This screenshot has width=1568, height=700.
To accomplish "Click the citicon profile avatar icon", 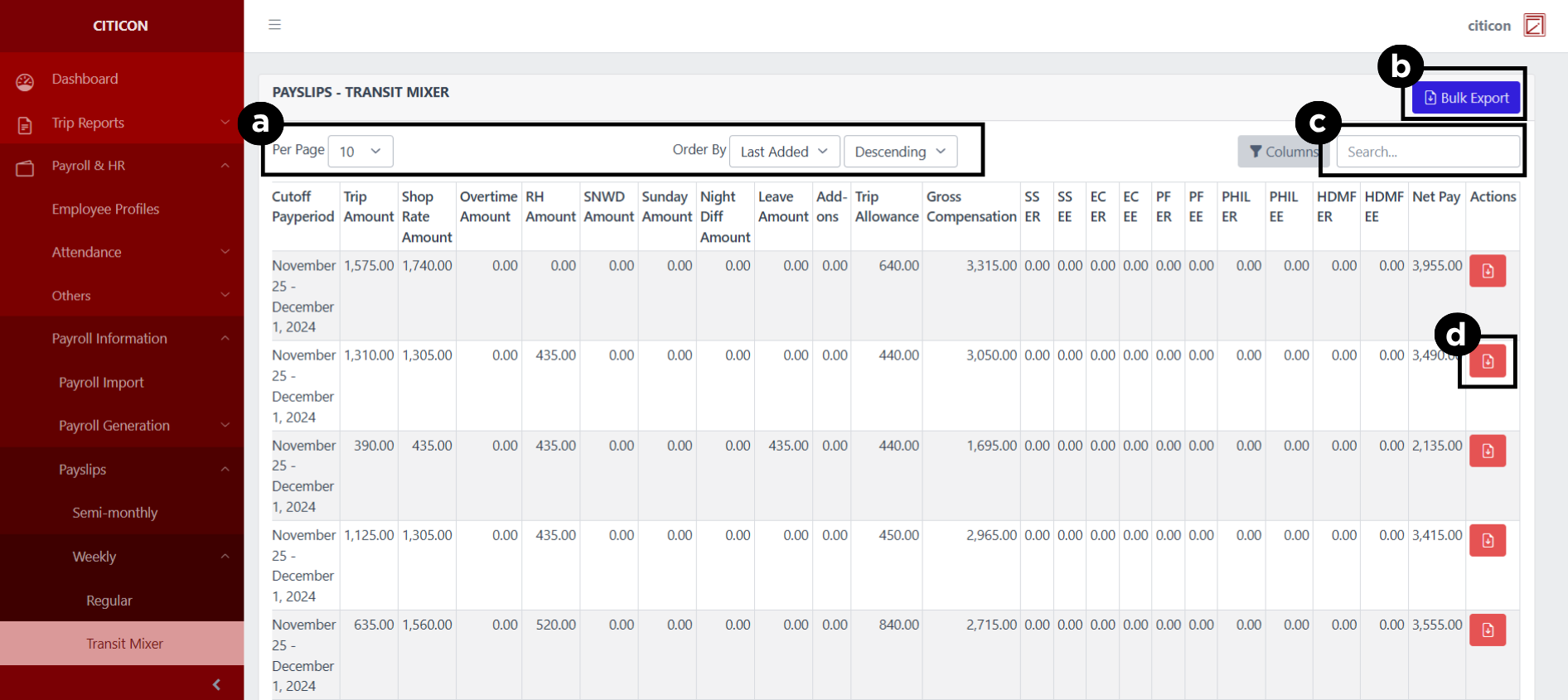I will tap(1534, 26).
